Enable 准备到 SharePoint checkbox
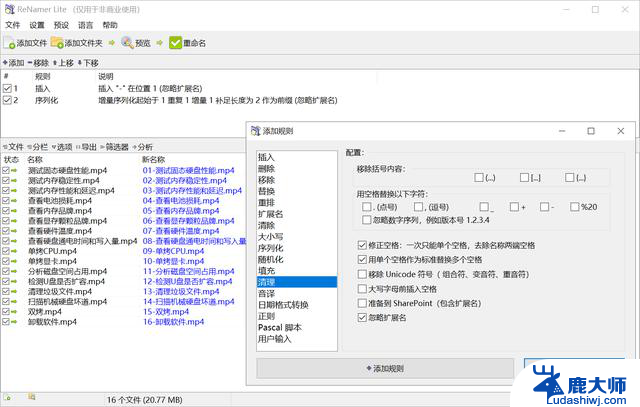The width and height of the screenshot is (640, 407). [362, 303]
